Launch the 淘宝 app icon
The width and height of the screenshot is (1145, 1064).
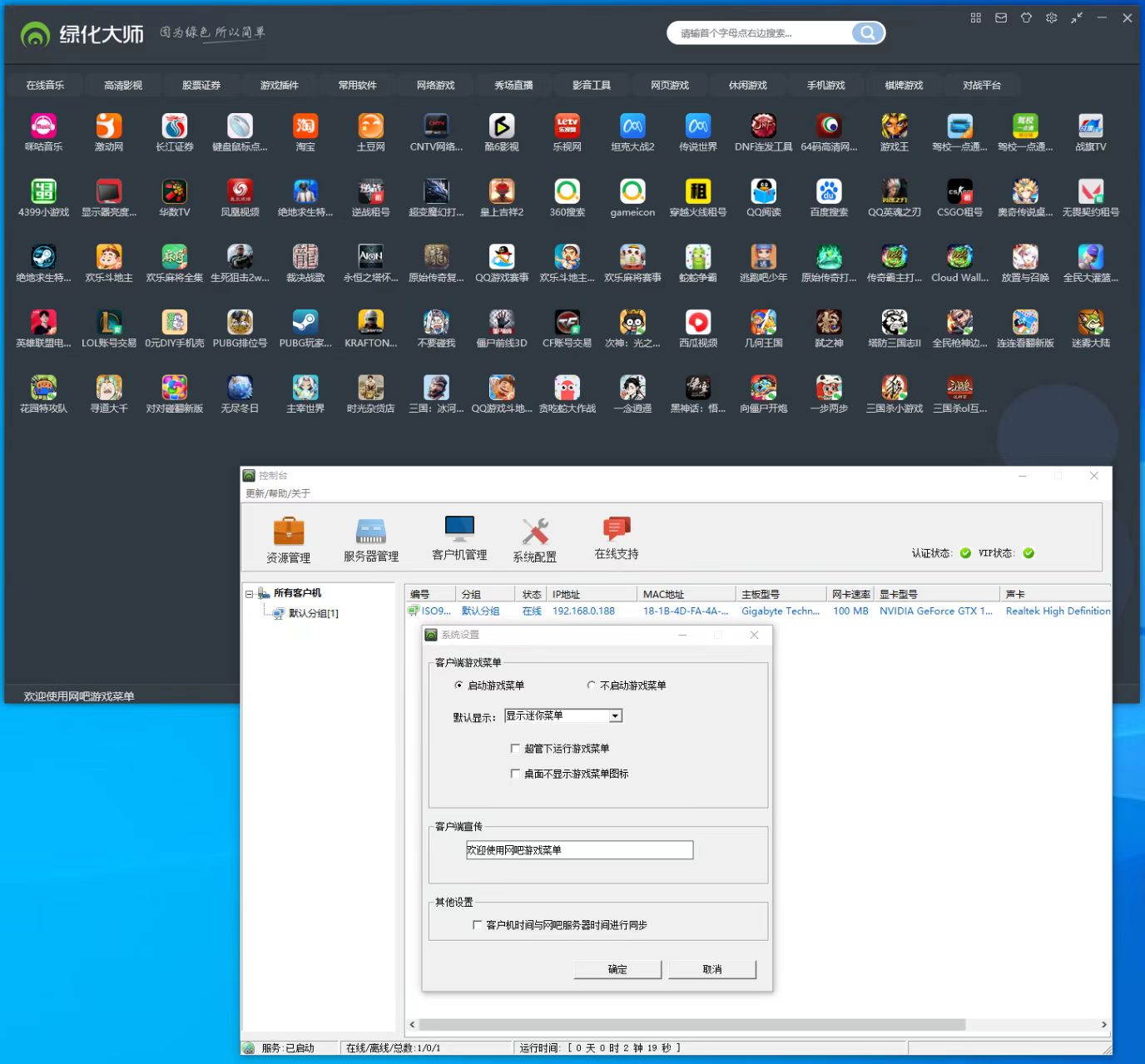(305, 126)
